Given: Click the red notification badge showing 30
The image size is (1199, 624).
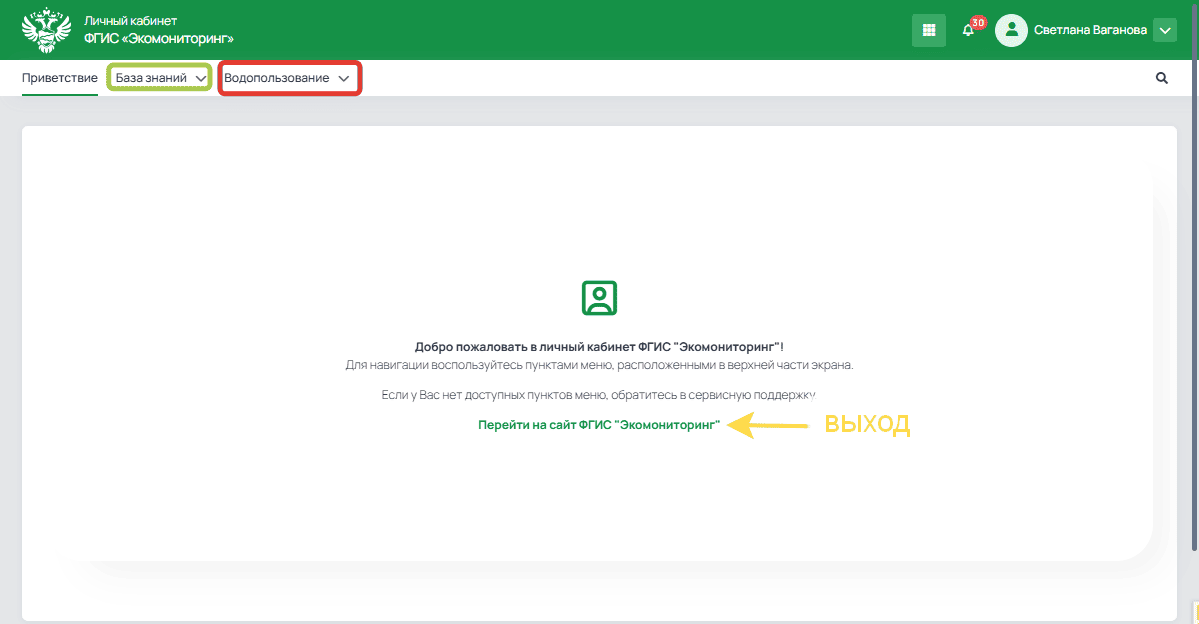Looking at the screenshot, I should click(978, 22).
